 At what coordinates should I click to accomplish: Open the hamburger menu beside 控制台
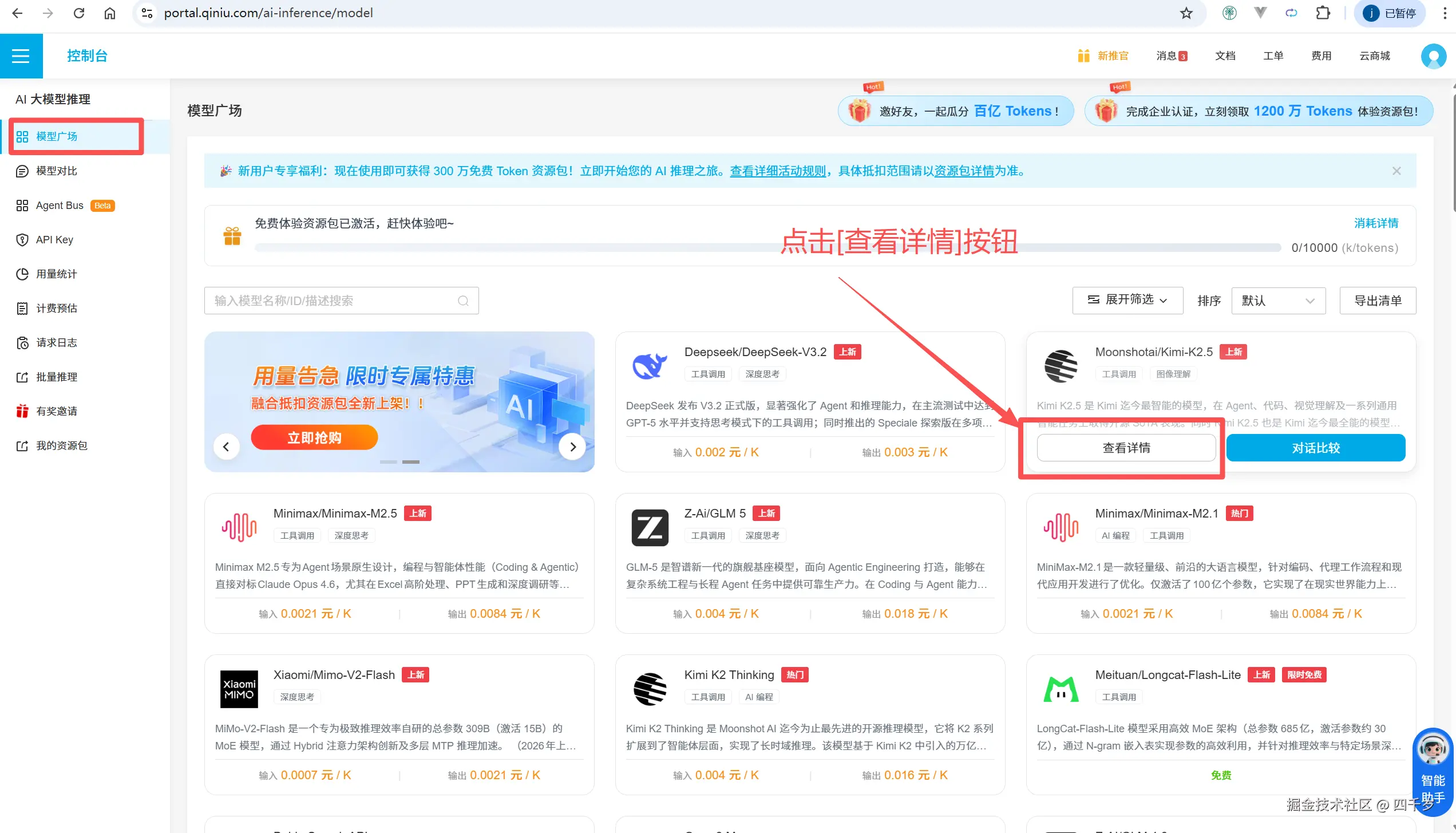[x=21, y=56]
